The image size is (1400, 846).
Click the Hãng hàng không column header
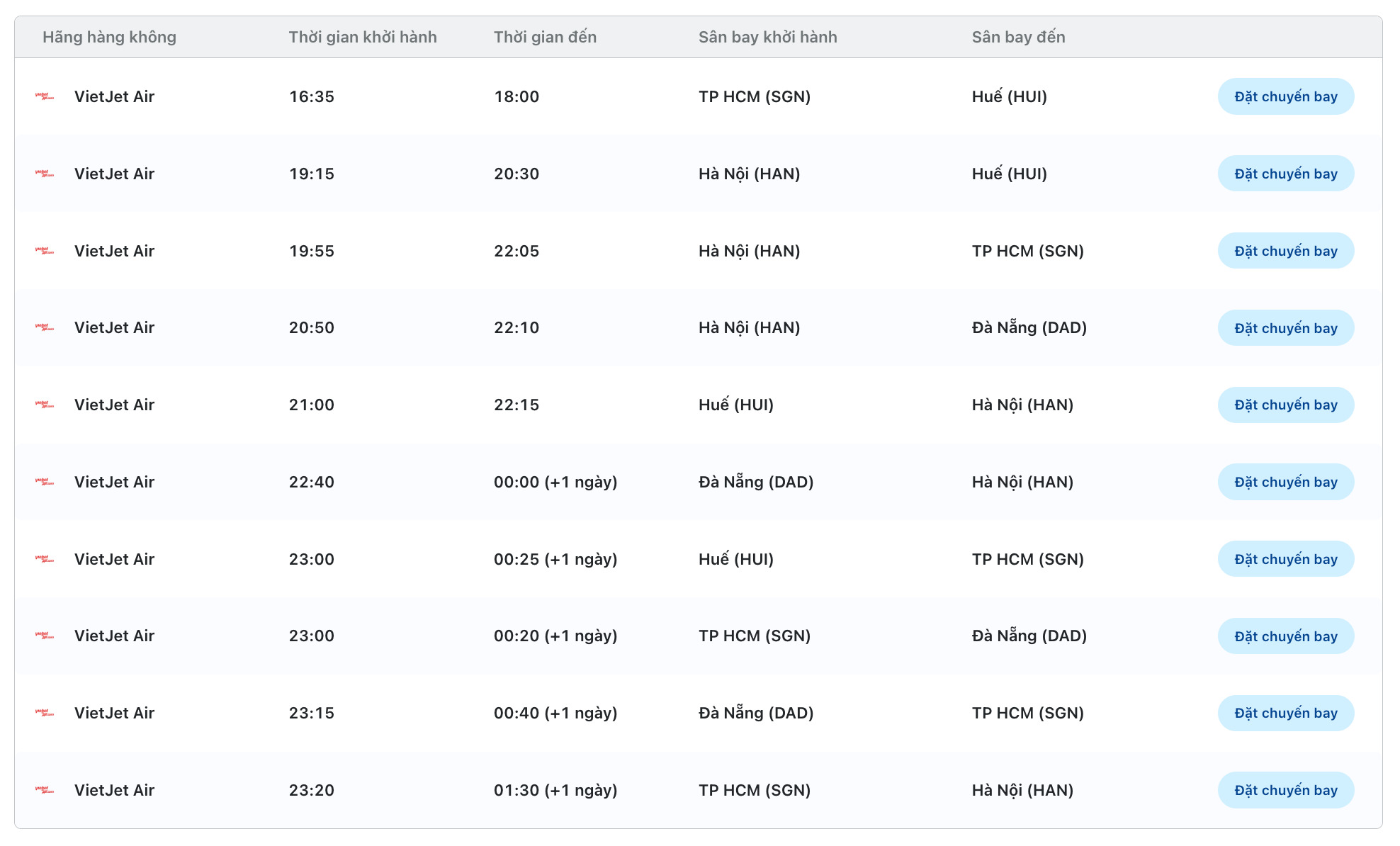click(x=109, y=37)
